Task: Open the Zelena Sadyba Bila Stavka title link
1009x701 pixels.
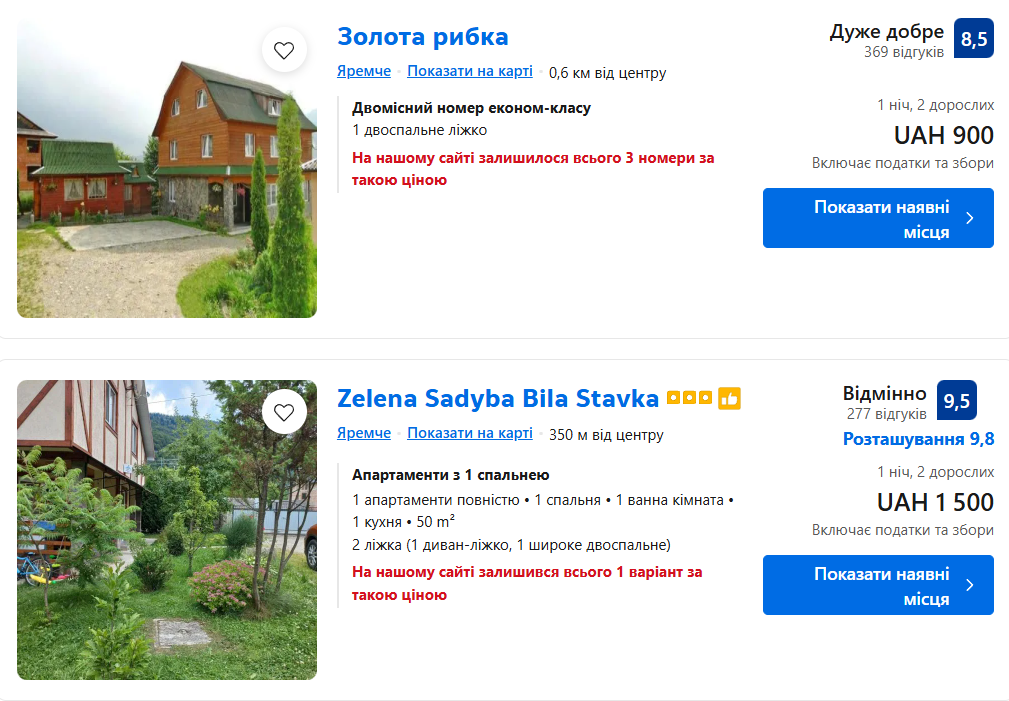Action: (x=498, y=398)
